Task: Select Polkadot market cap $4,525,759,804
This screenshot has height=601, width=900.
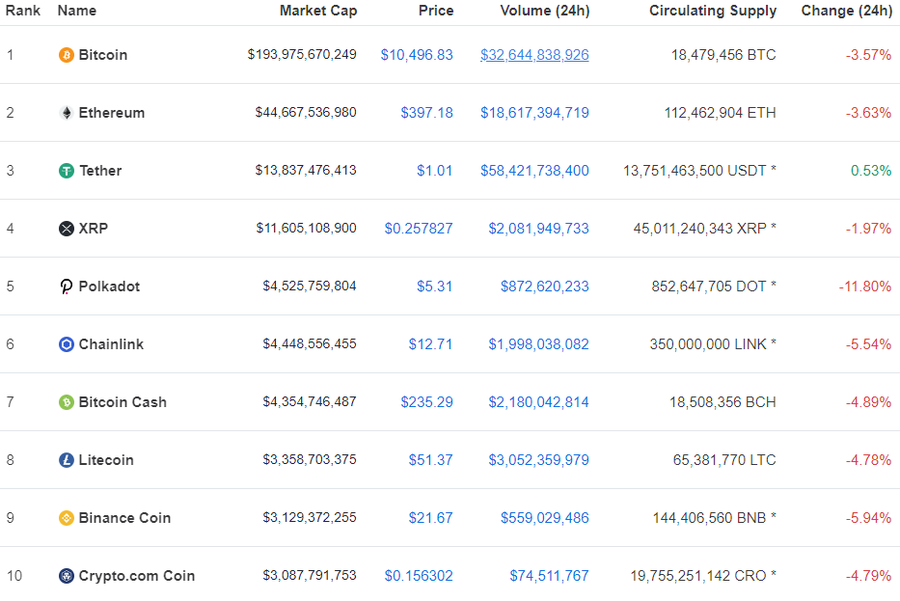Action: point(310,286)
